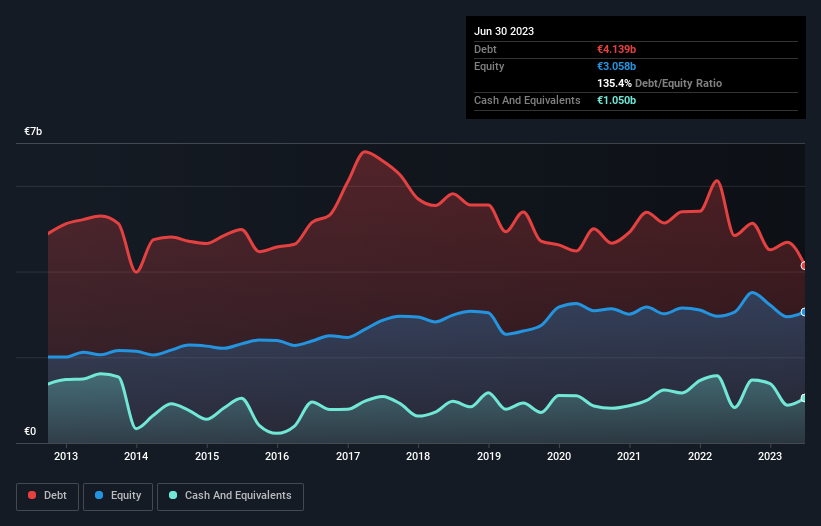Click the 2022 x-axis label
821x526 pixels.
tap(700, 456)
